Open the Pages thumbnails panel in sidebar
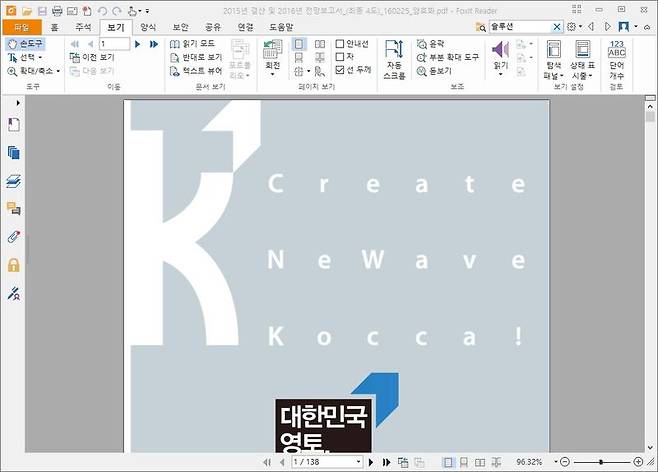Image resolution: width=658 pixels, height=472 pixels. 13,153
